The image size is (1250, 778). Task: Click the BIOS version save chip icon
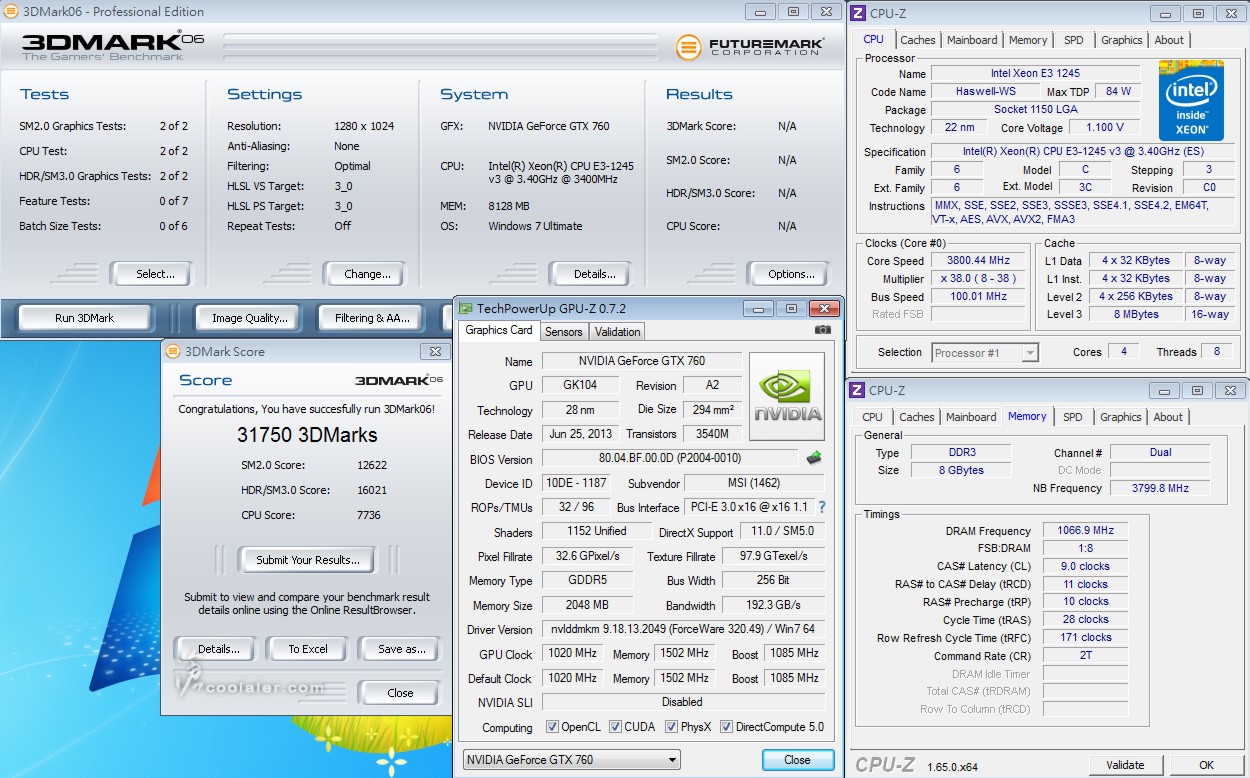pos(815,458)
